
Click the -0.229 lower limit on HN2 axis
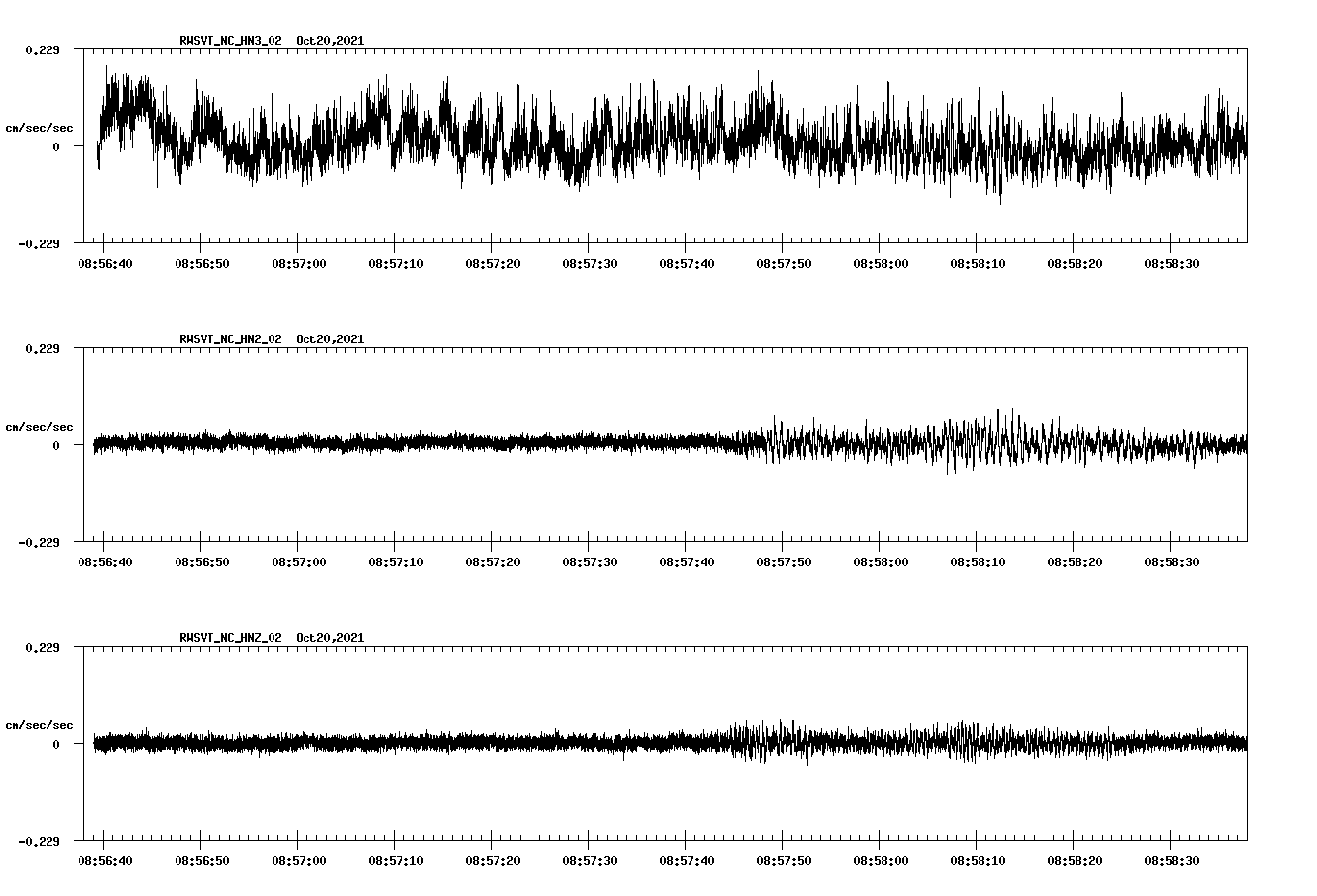(x=39, y=543)
